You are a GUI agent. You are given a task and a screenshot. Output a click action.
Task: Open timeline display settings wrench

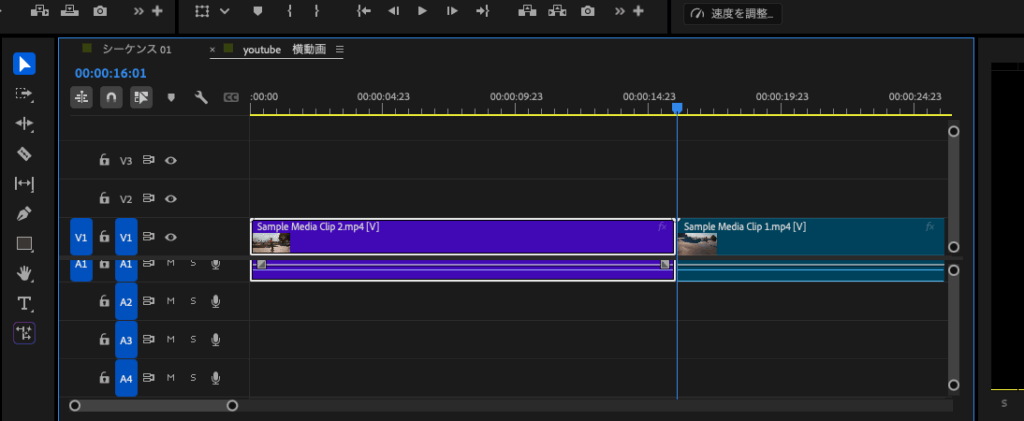(201, 97)
